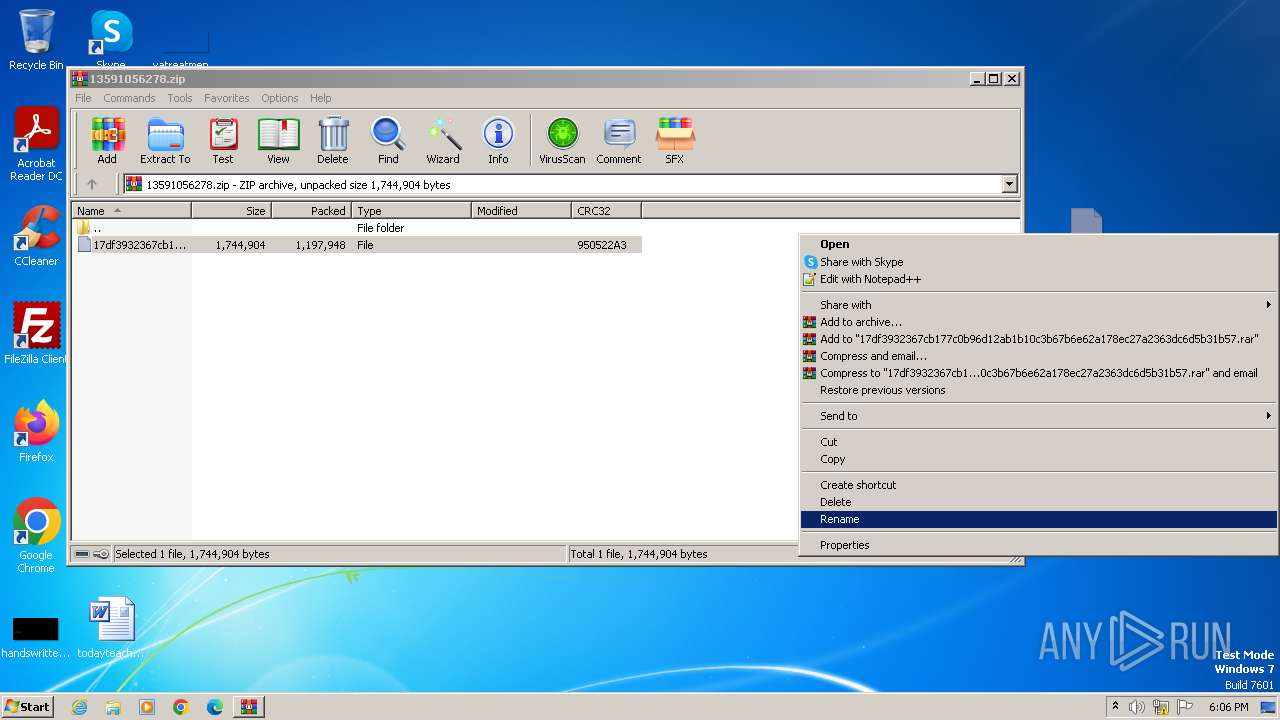Choose Restore previous versions

(1039, 390)
